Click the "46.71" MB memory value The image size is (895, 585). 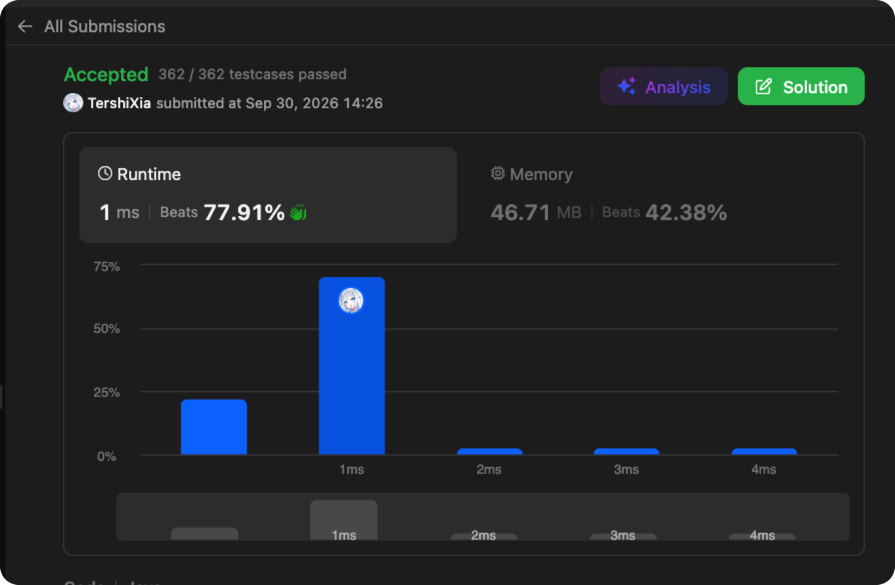521,213
